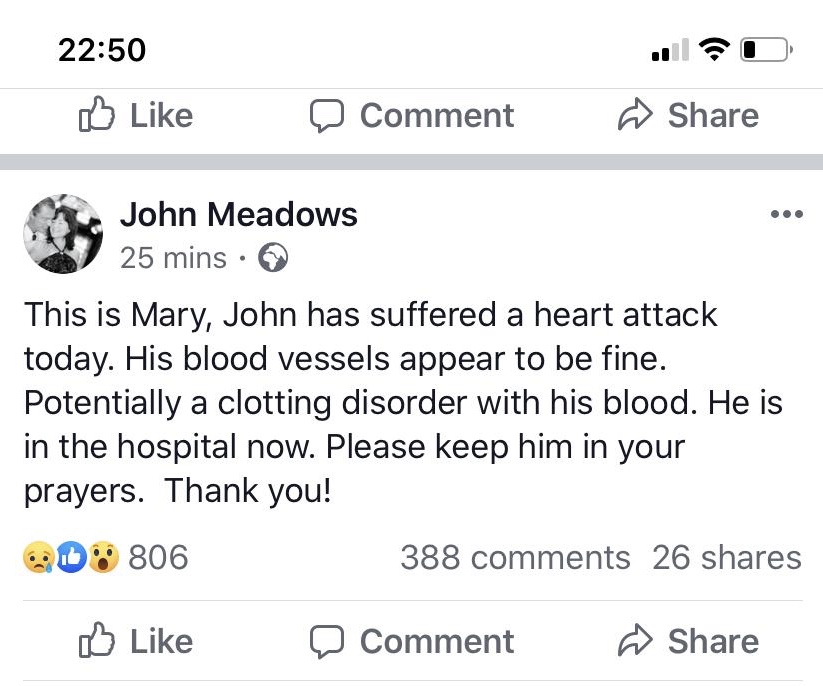Tap the thumbs-up Like icon on previous post
The width and height of the screenshot is (823, 686).
pos(95,116)
